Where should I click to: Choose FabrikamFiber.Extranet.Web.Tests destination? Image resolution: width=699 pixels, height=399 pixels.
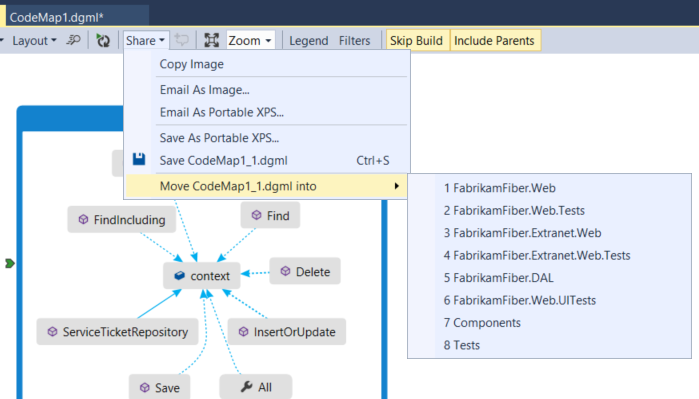pos(549,255)
